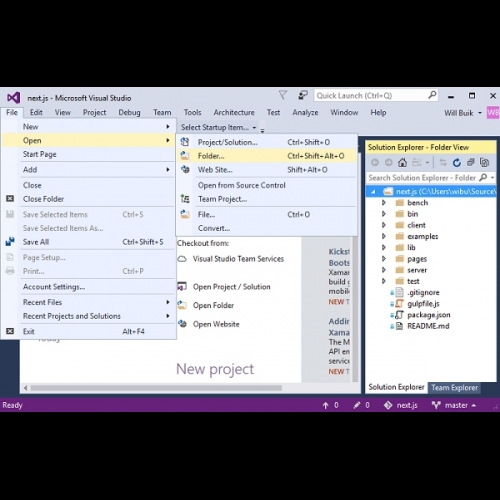The image size is (500, 500).
Task: Click the pending changes pencil status icon
Action: click(357, 405)
